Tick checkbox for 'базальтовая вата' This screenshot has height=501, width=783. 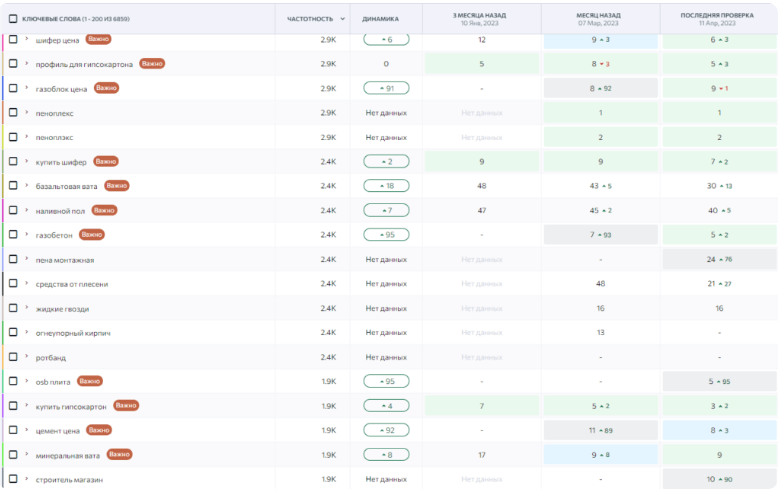[13, 185]
